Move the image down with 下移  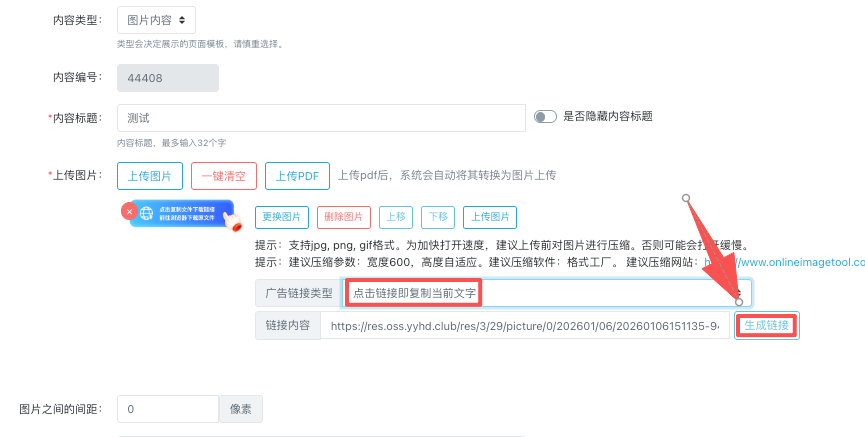pyautogui.click(x=437, y=217)
